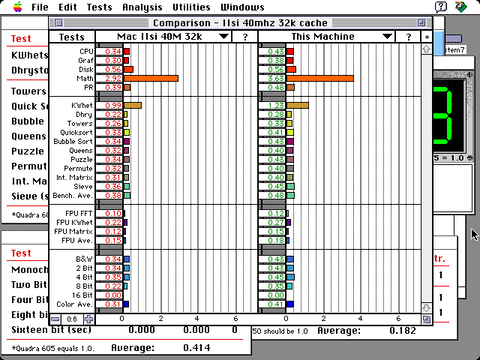Viewport: 480px width, 360px height.
Task: Select the B&W row label
Action: click(84, 259)
